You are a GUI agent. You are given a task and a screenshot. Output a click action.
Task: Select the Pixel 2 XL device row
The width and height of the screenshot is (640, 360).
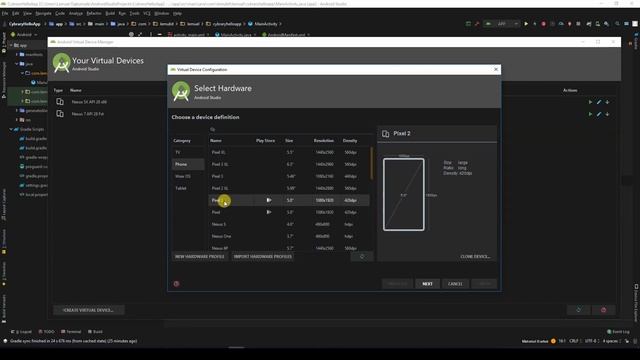click(289, 188)
